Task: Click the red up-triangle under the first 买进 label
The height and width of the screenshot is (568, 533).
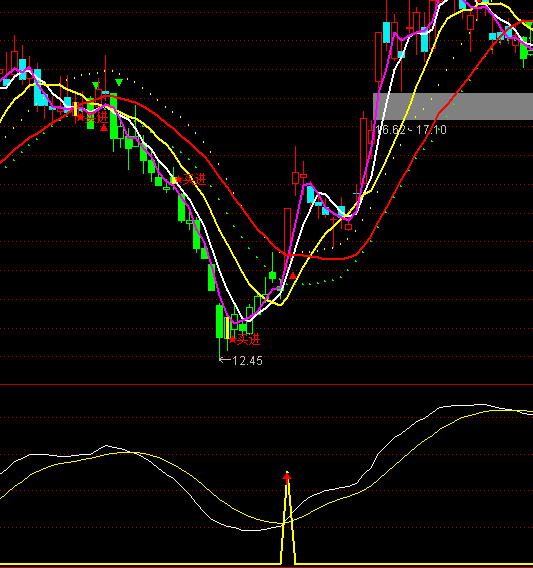Action: click(x=104, y=128)
